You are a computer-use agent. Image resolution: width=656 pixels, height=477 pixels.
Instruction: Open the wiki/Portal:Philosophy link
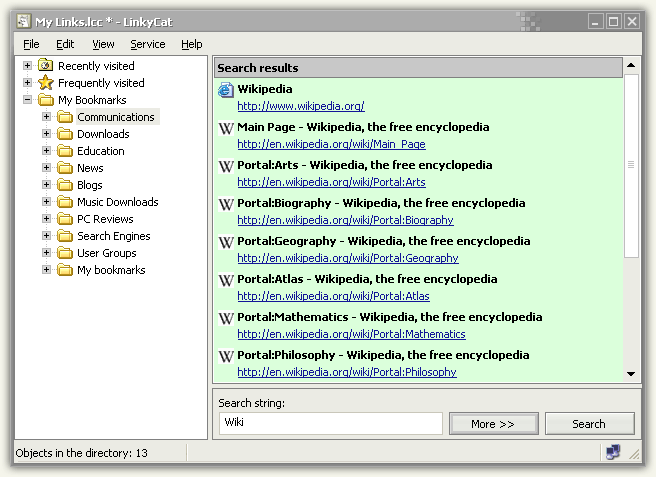tap(347, 372)
